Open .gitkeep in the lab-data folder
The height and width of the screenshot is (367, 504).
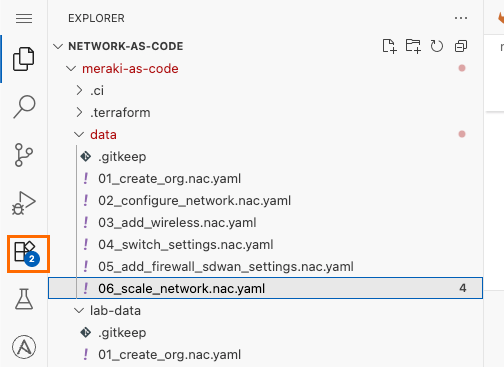pyautogui.click(x=265, y=333)
